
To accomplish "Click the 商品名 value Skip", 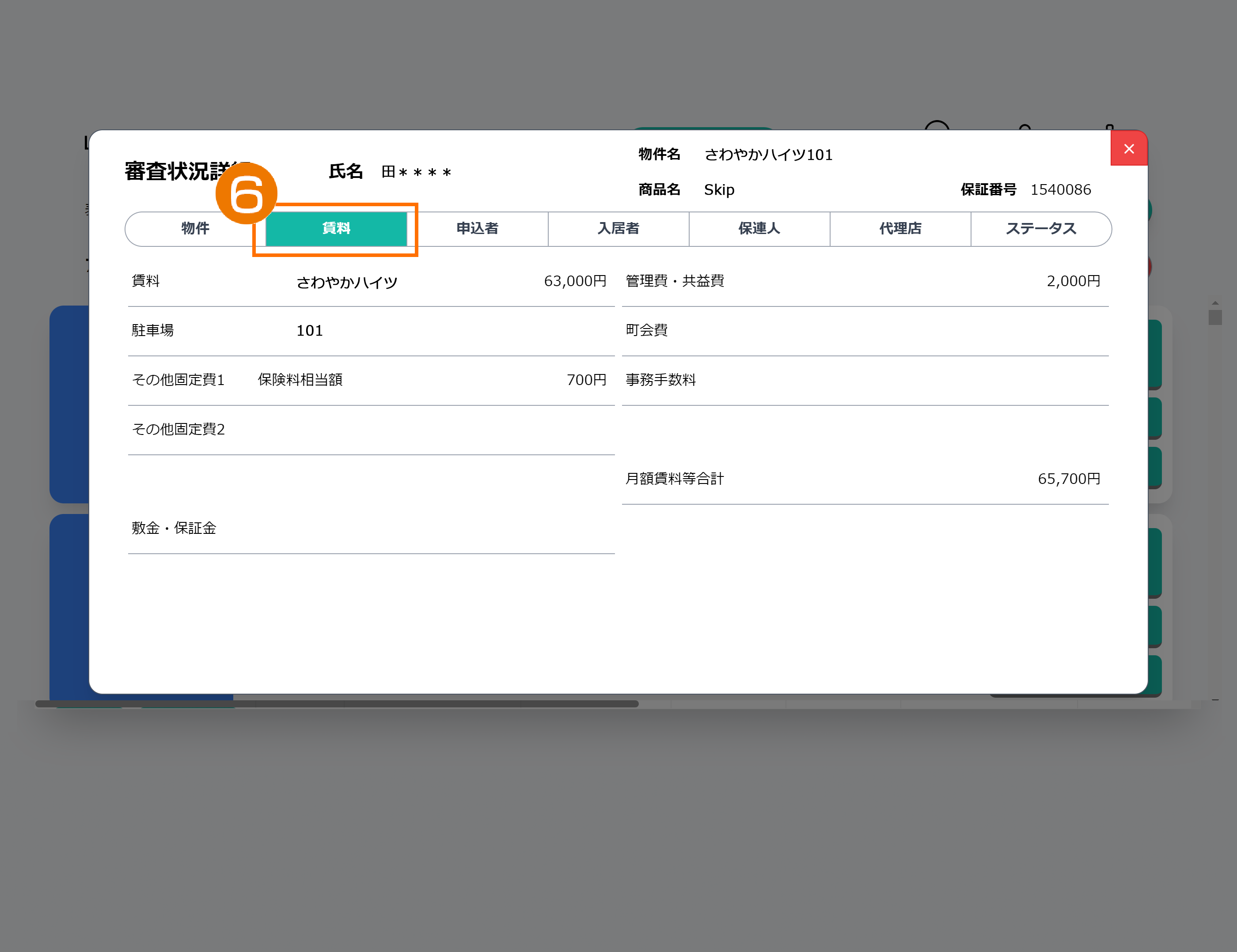I will pyautogui.click(x=719, y=189).
